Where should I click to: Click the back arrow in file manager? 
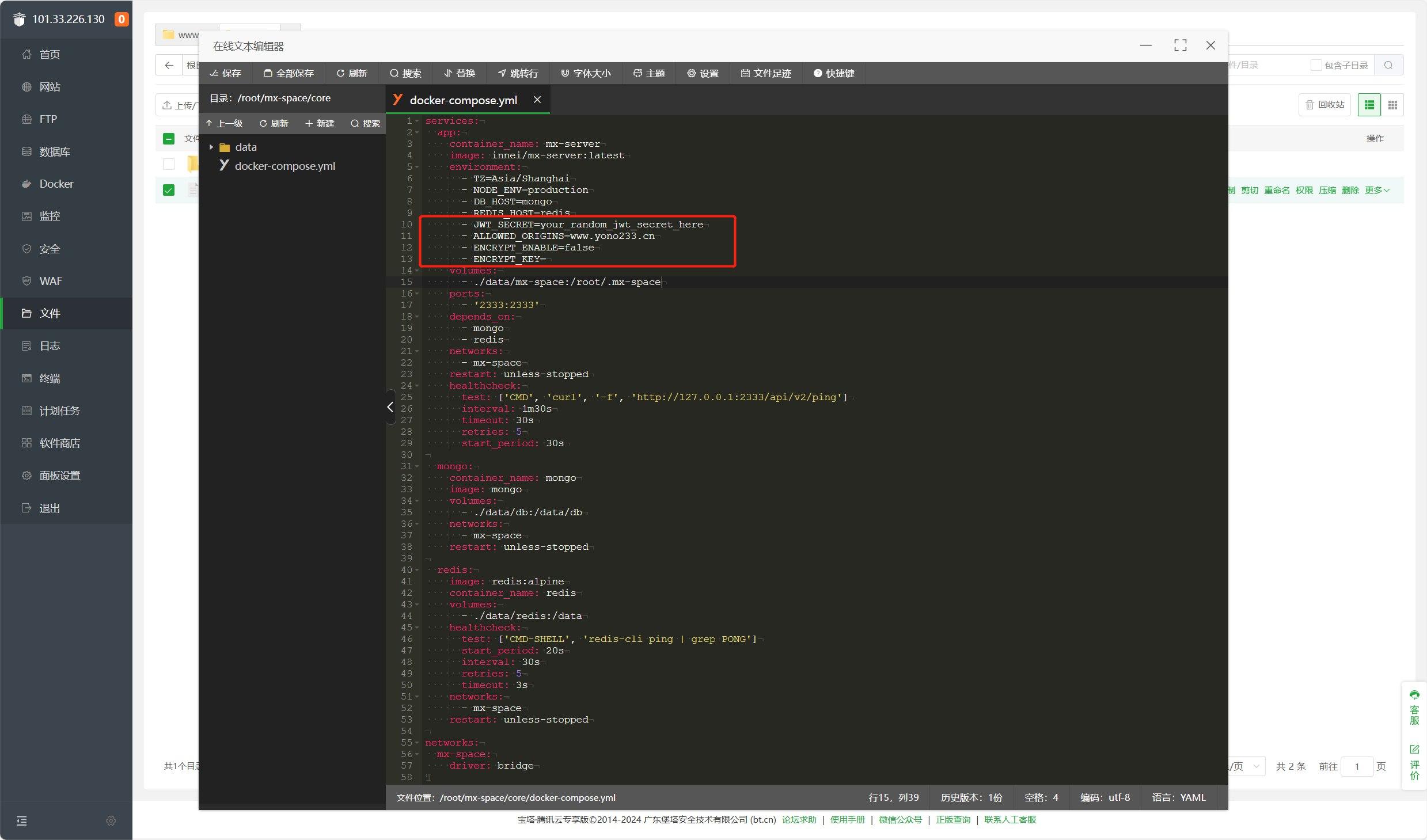pyautogui.click(x=169, y=65)
